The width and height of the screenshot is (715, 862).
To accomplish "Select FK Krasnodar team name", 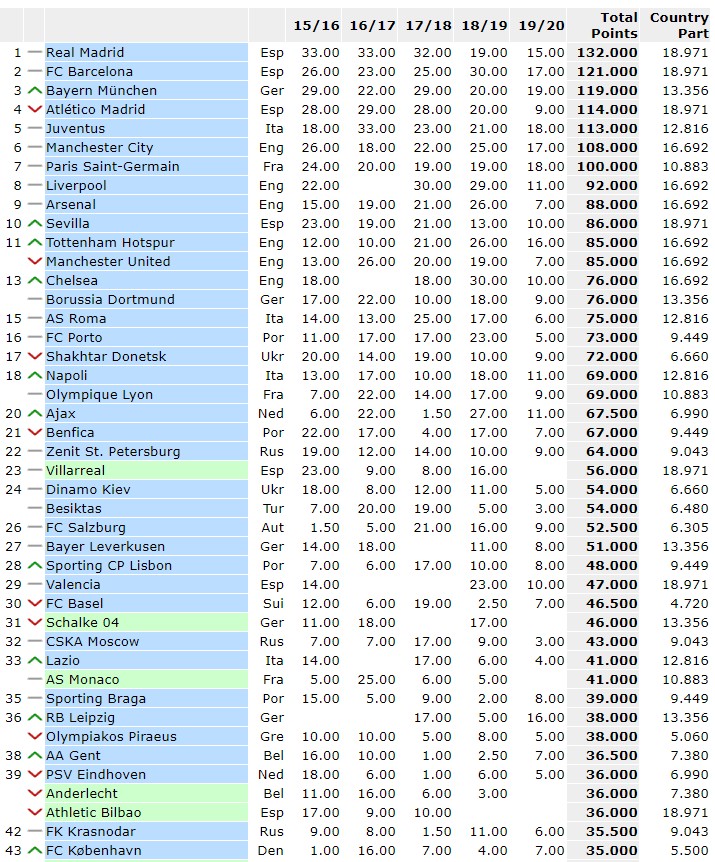I will click(91, 832).
